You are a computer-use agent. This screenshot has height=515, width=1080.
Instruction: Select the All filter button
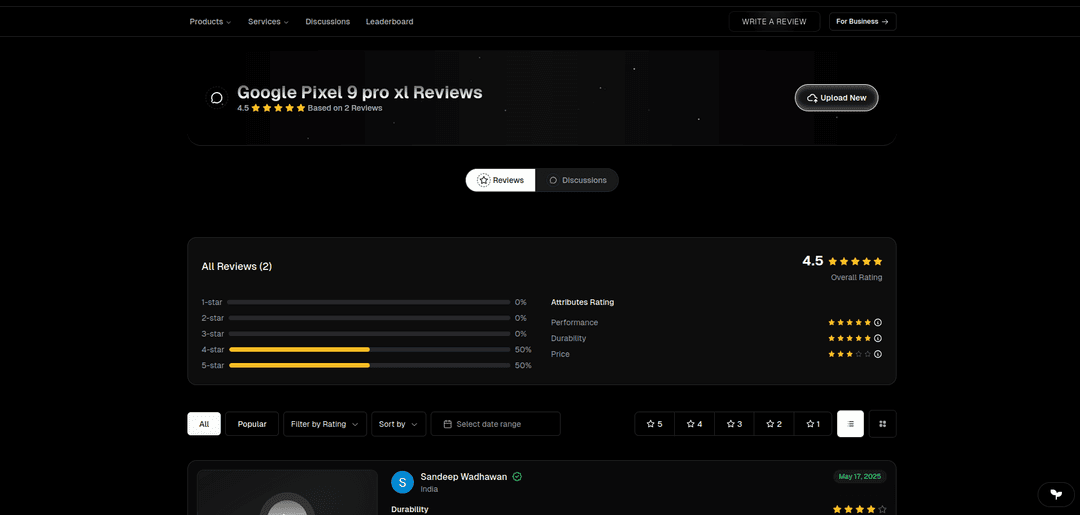[204, 424]
